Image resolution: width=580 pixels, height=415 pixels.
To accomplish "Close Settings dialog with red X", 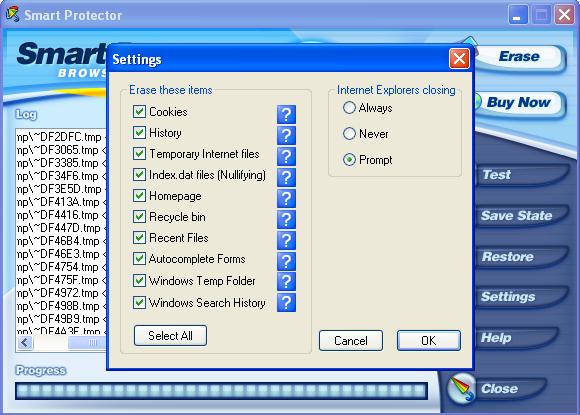I will (459, 58).
